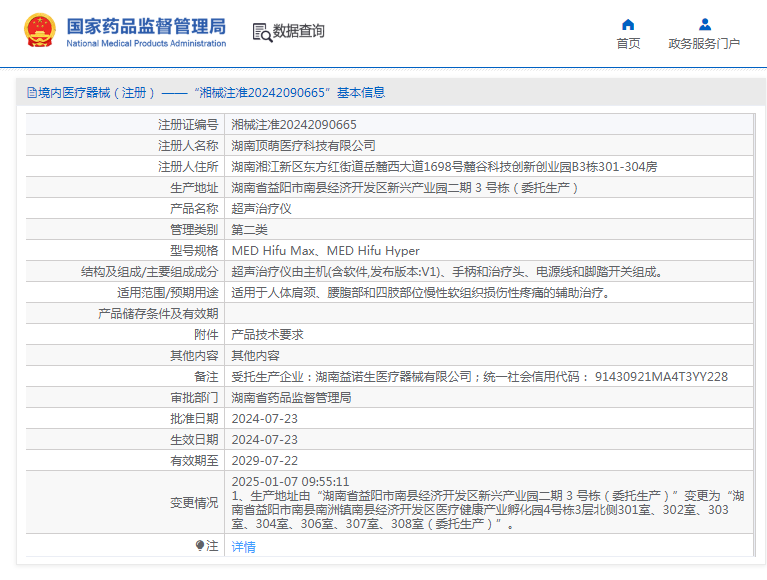Open the 政务服务门户 navigation text link
Viewport: 767px width, 580px height.
coord(704,44)
